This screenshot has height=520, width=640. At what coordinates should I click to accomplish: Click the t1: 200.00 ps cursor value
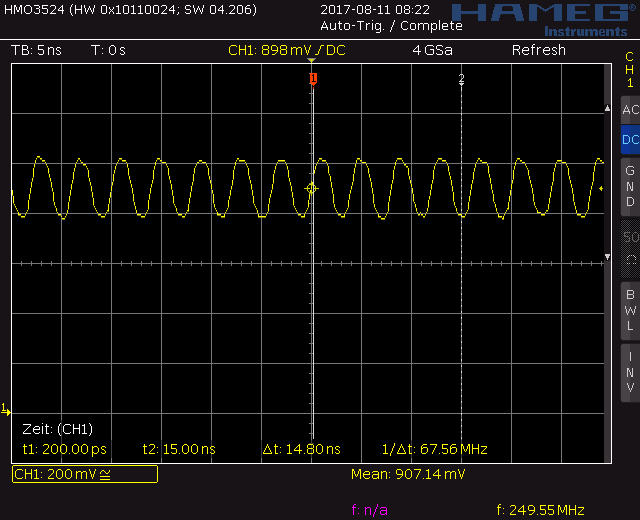[x=64, y=449]
